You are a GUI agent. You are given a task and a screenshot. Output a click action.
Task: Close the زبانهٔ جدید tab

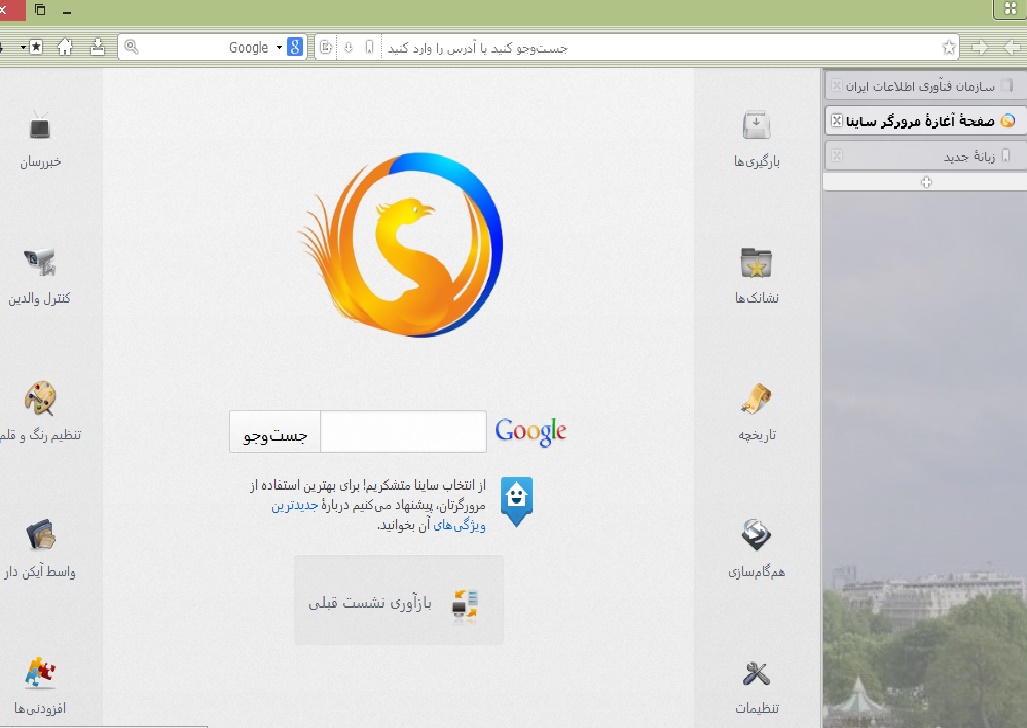[836, 155]
